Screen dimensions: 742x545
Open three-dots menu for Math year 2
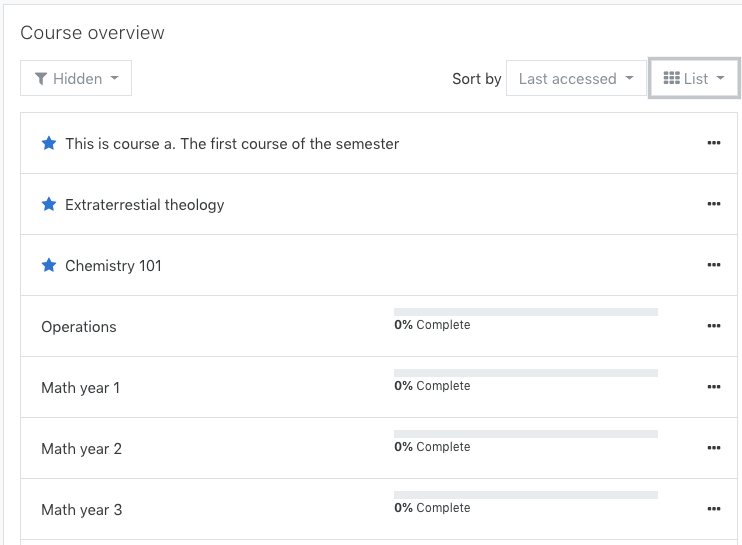coord(714,448)
